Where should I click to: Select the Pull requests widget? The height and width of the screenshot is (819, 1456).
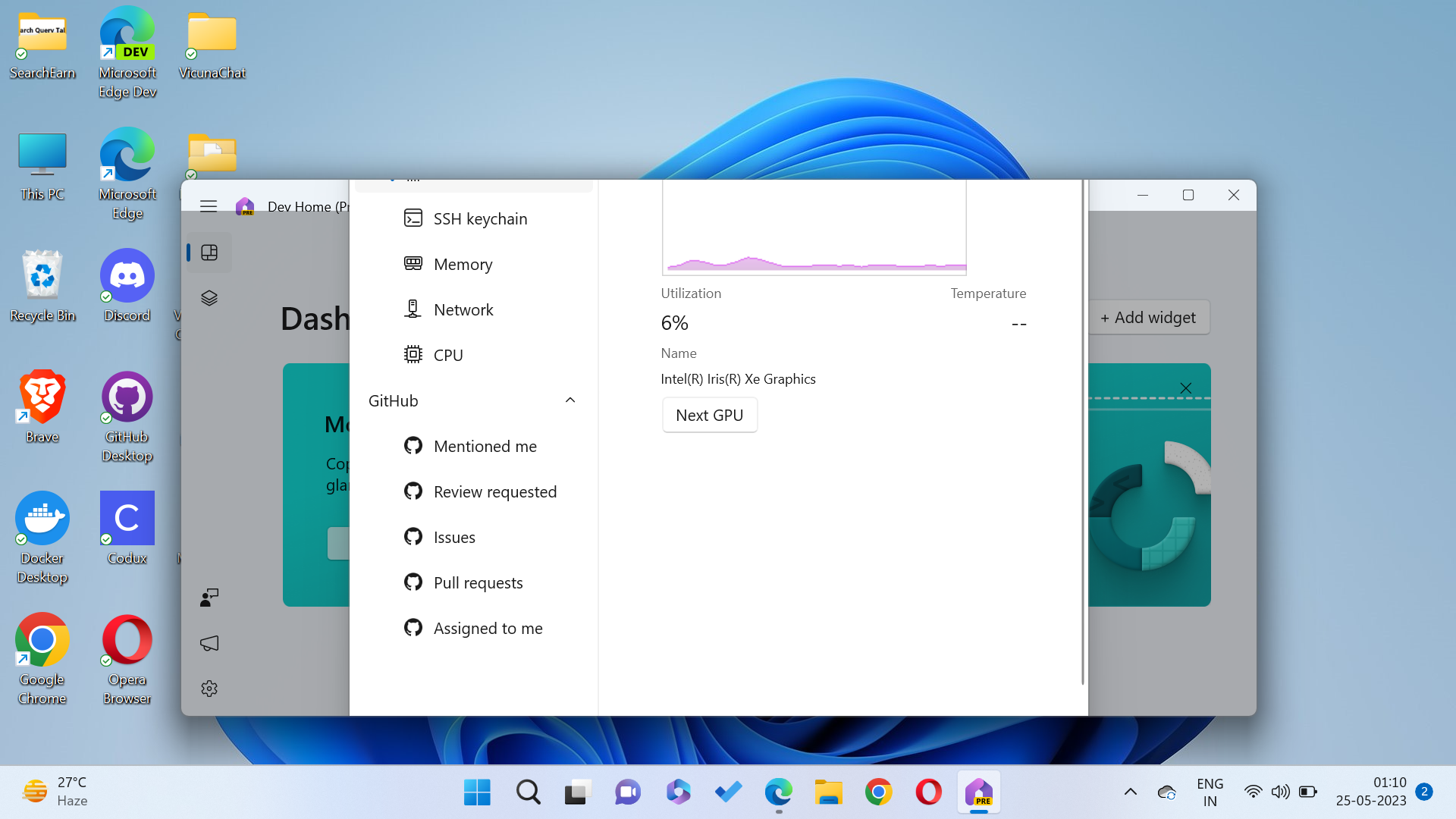pos(478,582)
